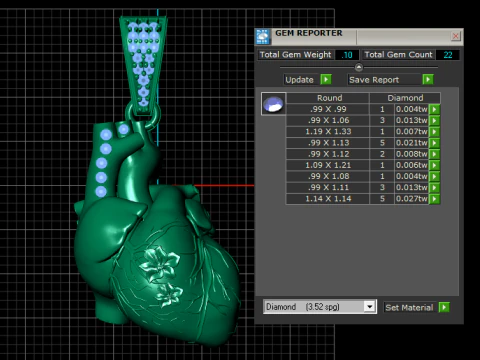Click green arrow for .99 X .99 row
Screen dimensions: 480x360
(434, 109)
